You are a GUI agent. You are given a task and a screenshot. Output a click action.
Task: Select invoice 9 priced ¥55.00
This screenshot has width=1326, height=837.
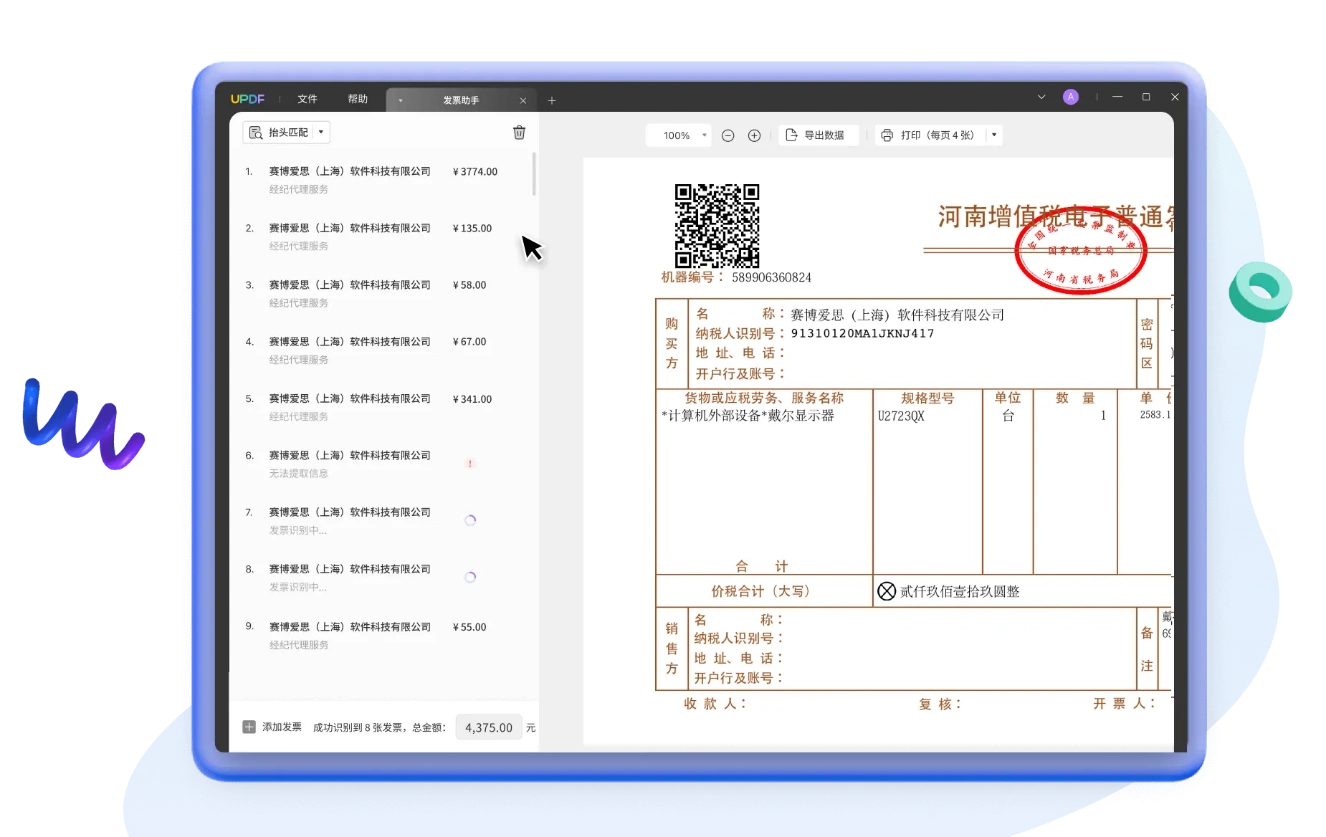[382, 636]
